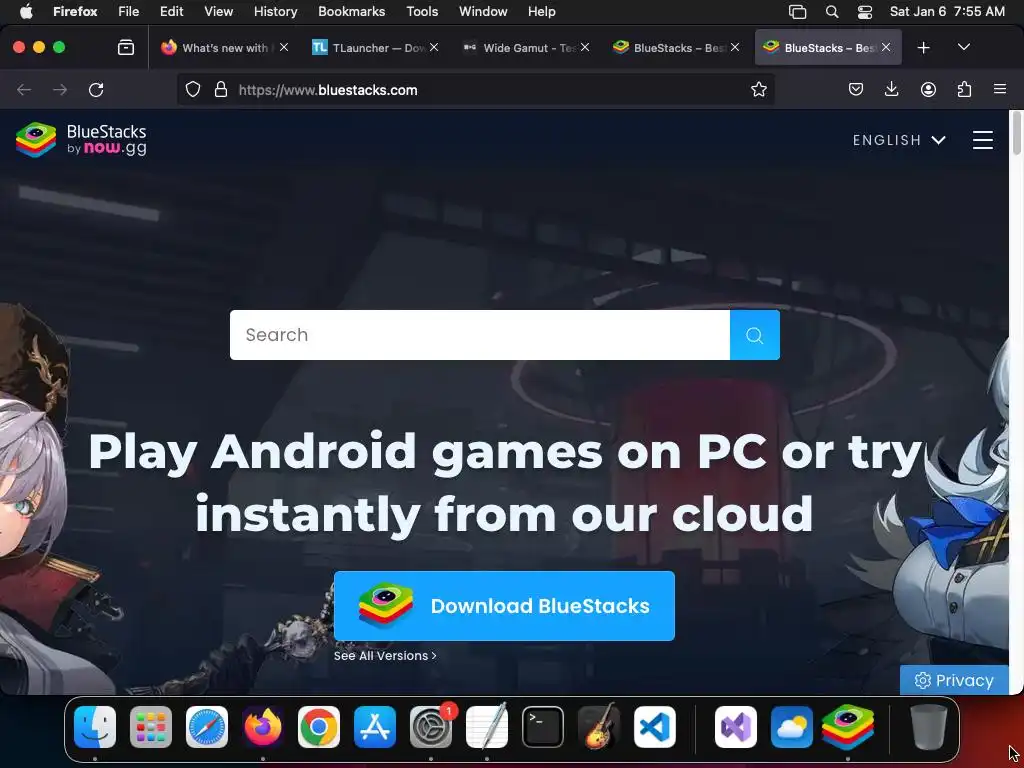1024x768 pixels.
Task: Open the History menu
Action: point(275,11)
